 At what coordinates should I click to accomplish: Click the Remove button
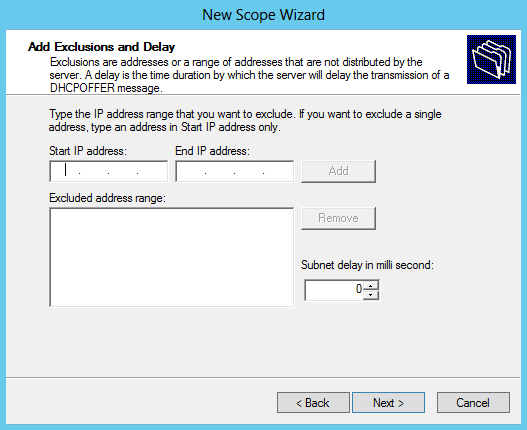tap(338, 219)
